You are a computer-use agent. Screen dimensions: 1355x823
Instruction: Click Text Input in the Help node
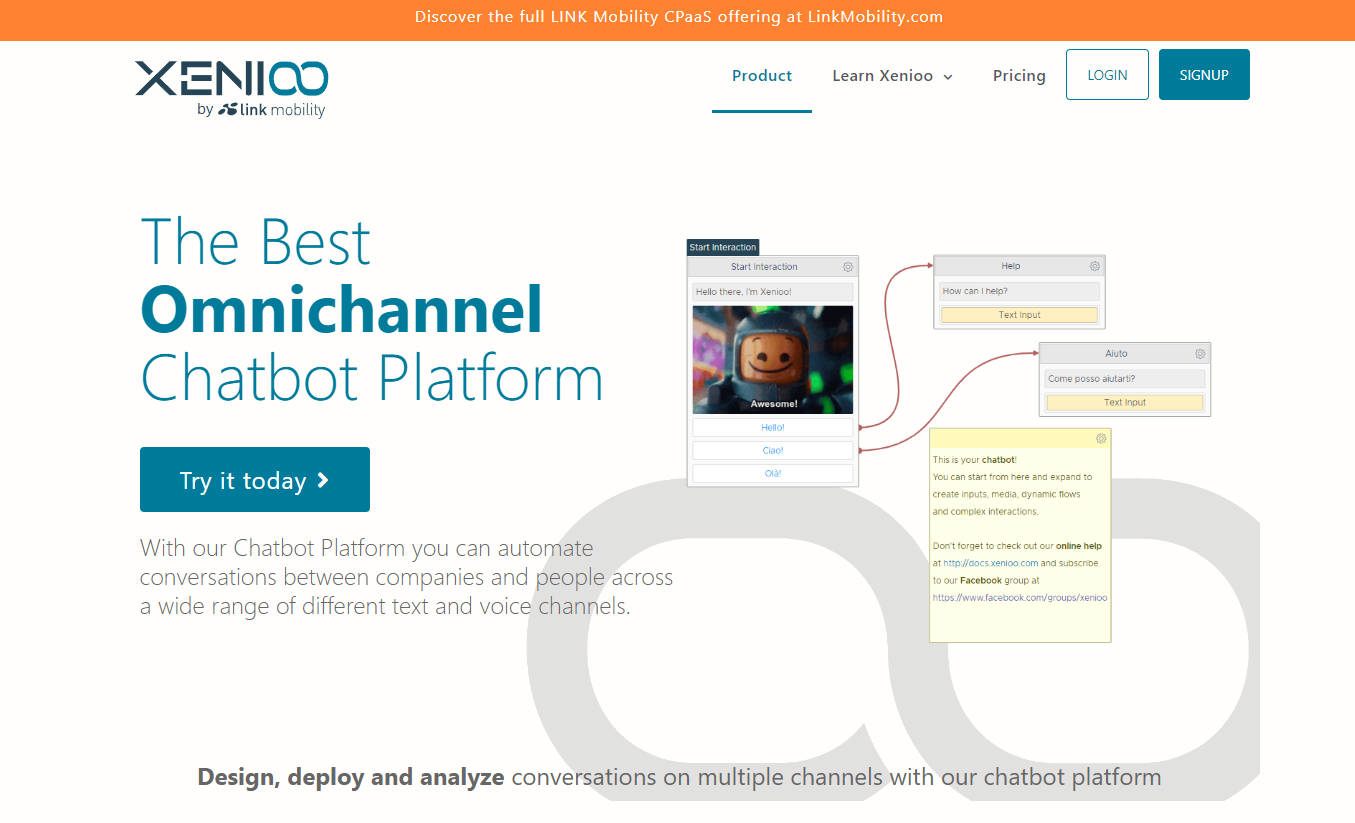[1019, 315]
